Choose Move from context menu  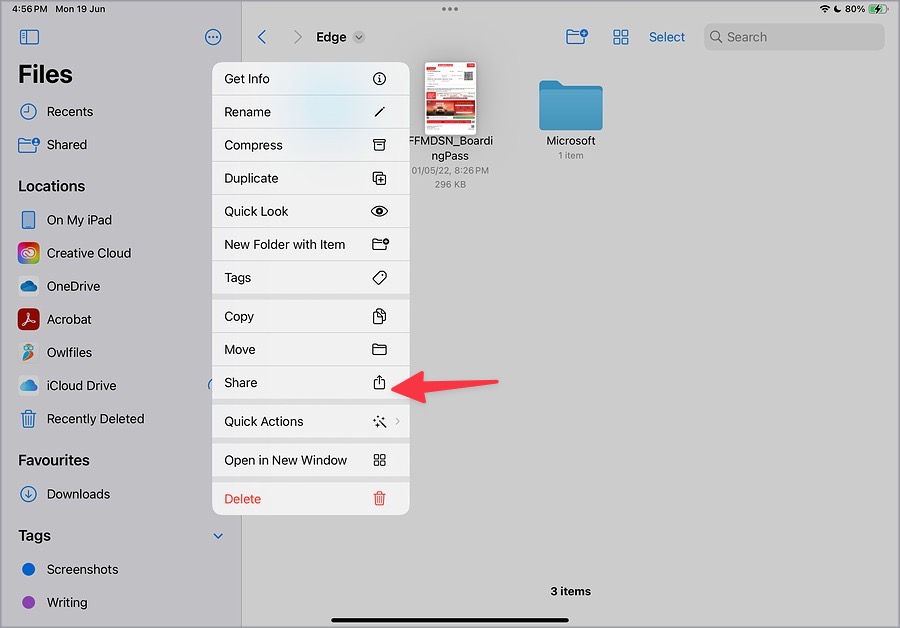point(311,350)
